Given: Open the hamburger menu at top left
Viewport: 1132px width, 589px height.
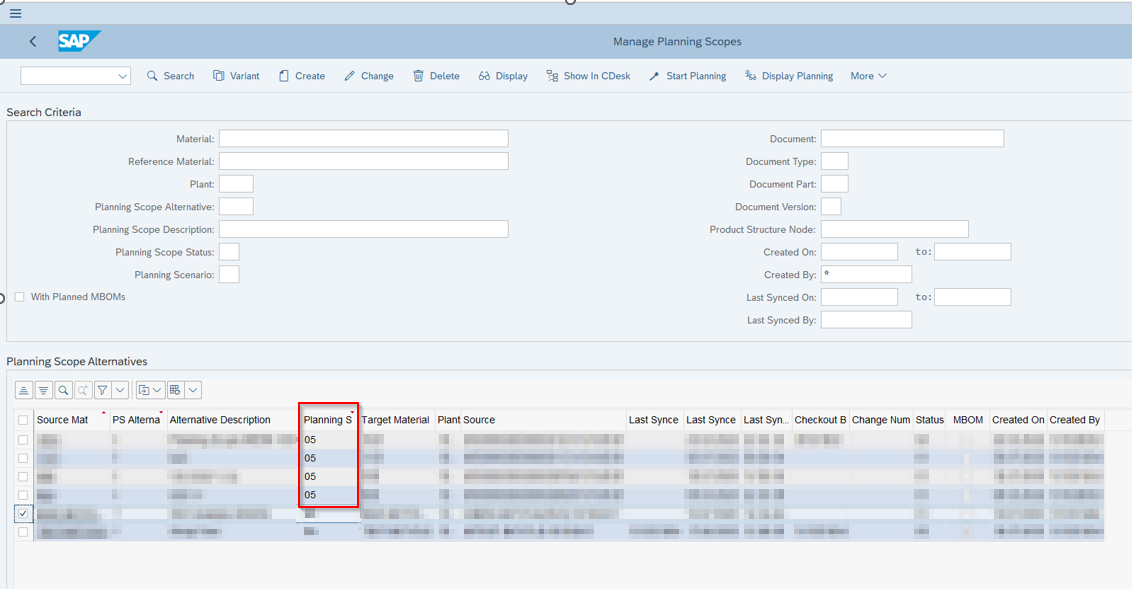Looking at the screenshot, I should [x=15, y=14].
